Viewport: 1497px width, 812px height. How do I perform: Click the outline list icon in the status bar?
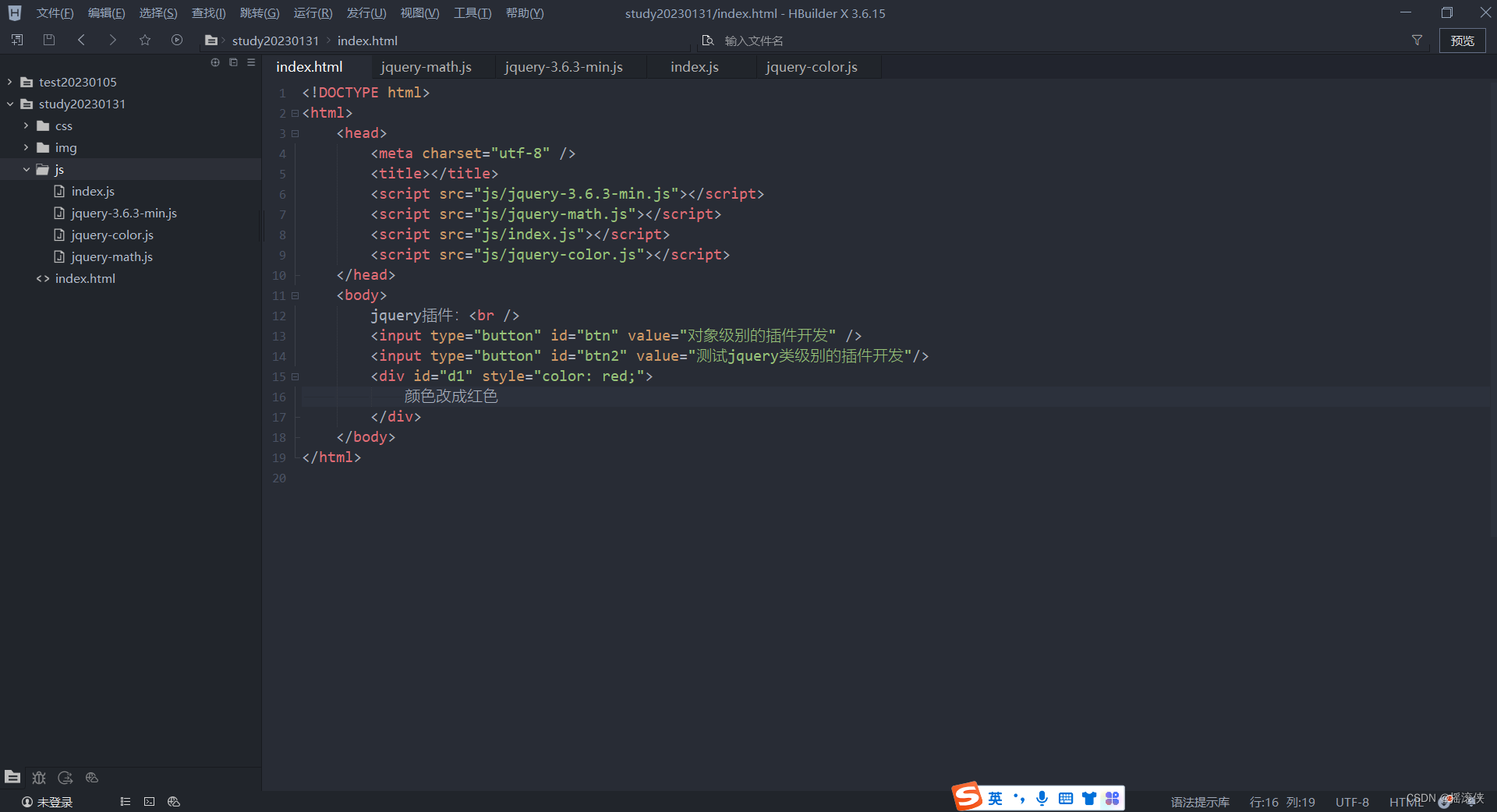click(126, 801)
